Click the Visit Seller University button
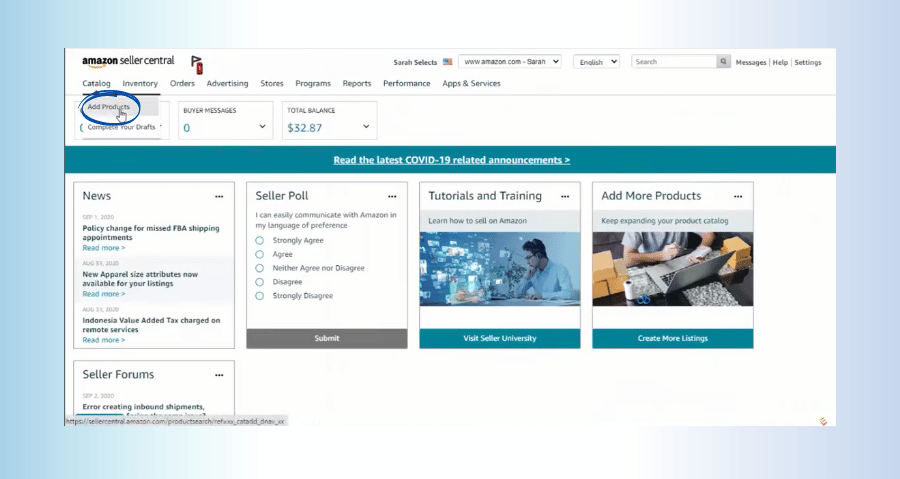This screenshot has width=900, height=479. click(x=500, y=338)
